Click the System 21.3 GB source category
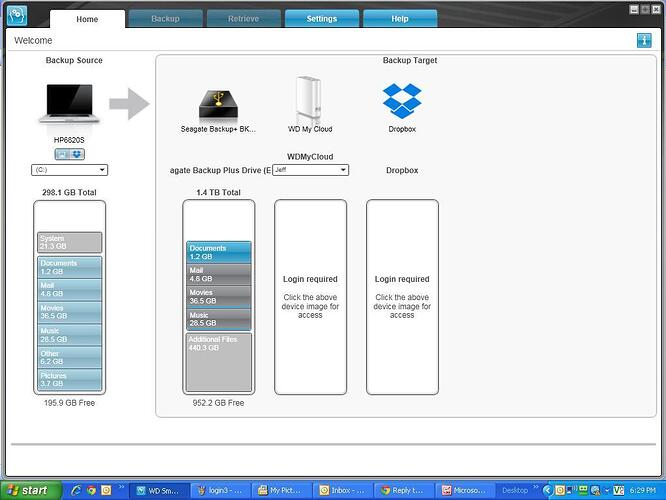Viewport: 666px width, 500px height. [70, 243]
